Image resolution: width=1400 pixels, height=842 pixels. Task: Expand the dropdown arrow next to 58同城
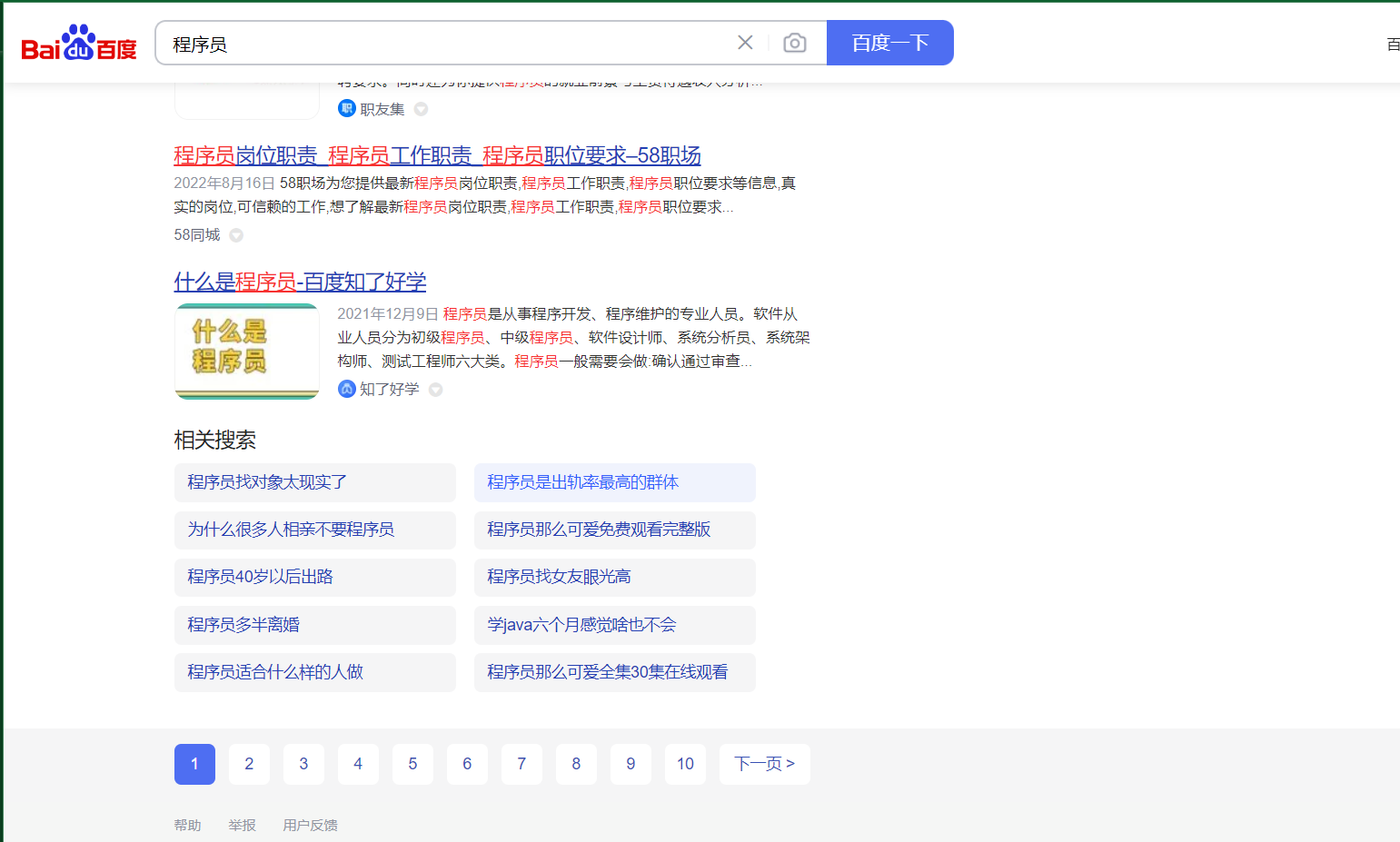(x=236, y=235)
